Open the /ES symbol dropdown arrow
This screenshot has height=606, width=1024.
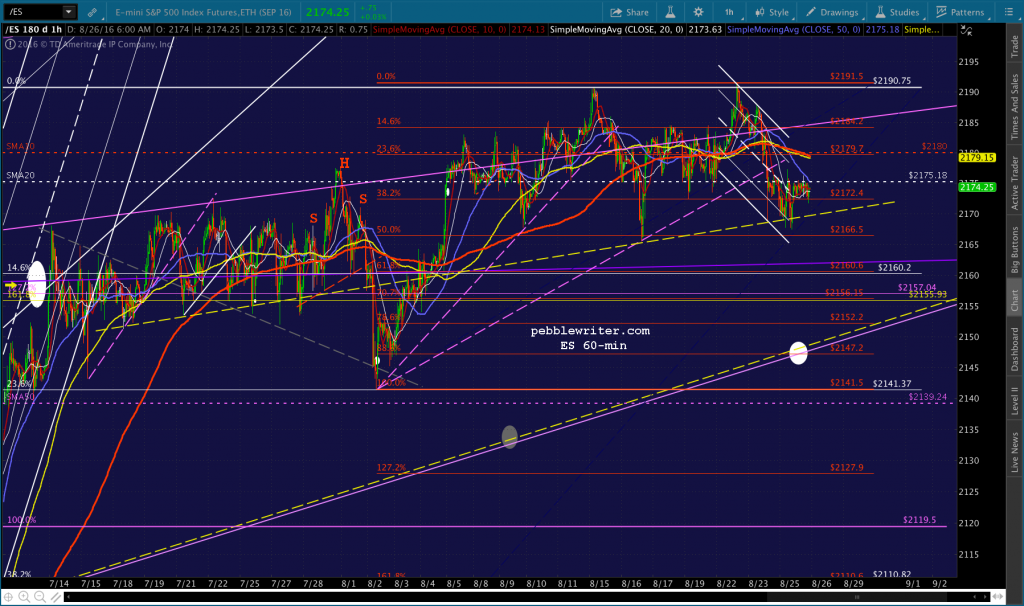coord(69,12)
